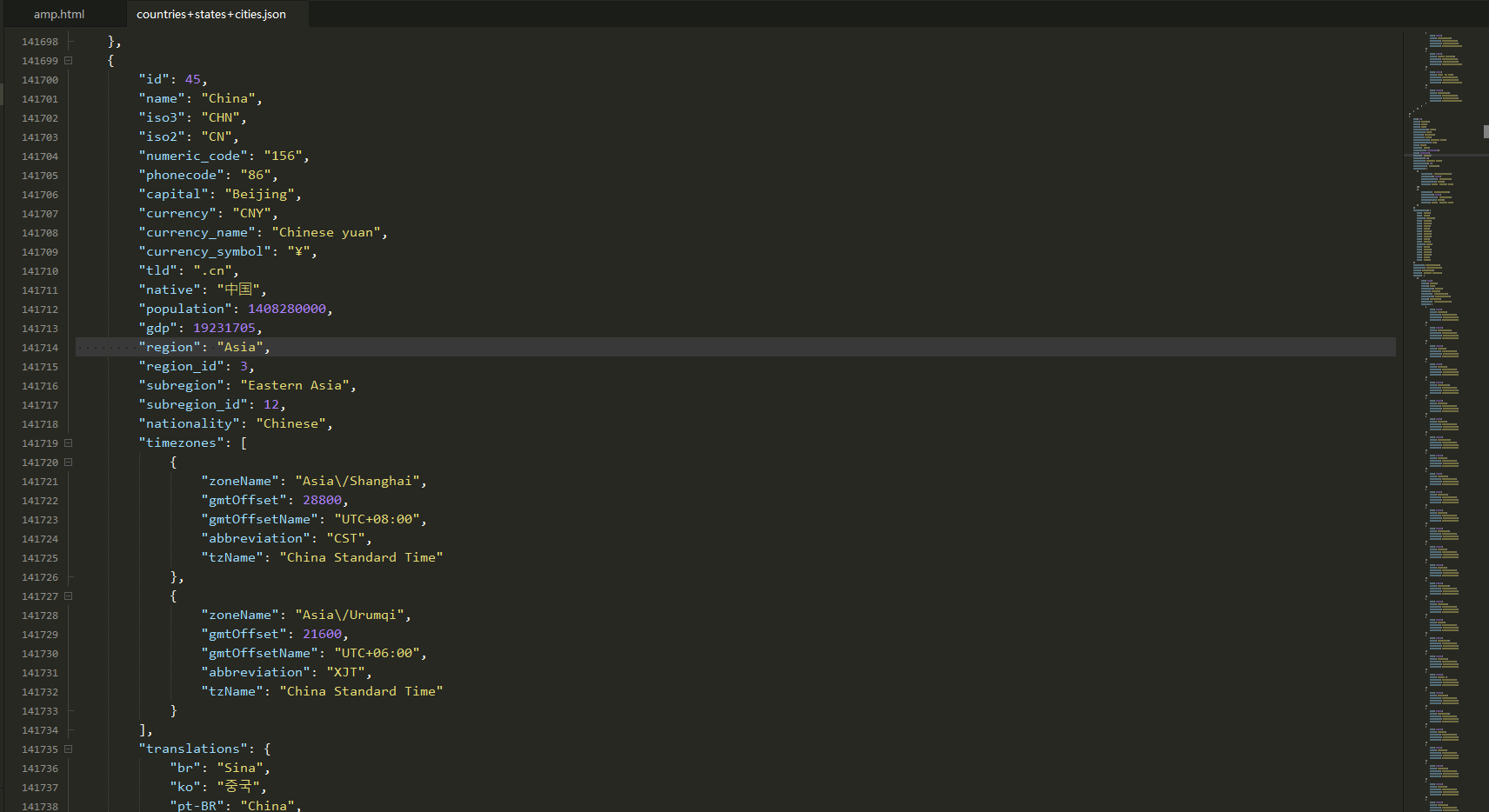The image size is (1489, 812).
Task: Click the "Eastern Asia" subregion value
Action: coord(296,385)
